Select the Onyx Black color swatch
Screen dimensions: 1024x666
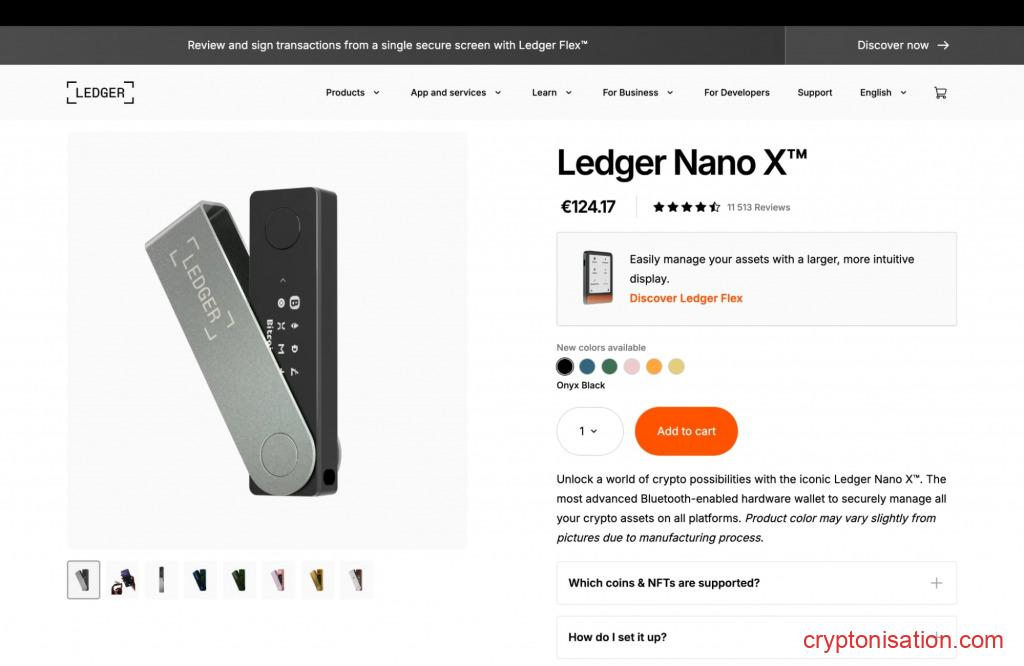click(565, 366)
